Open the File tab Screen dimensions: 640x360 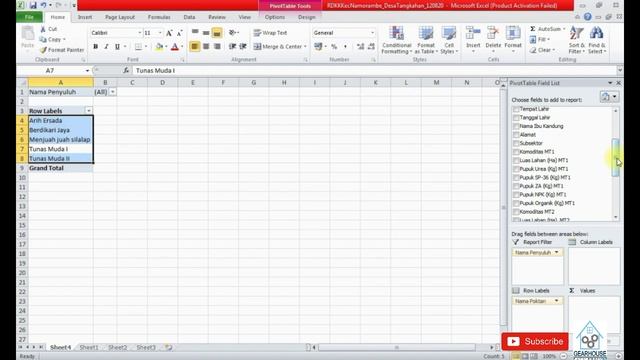[29, 17]
